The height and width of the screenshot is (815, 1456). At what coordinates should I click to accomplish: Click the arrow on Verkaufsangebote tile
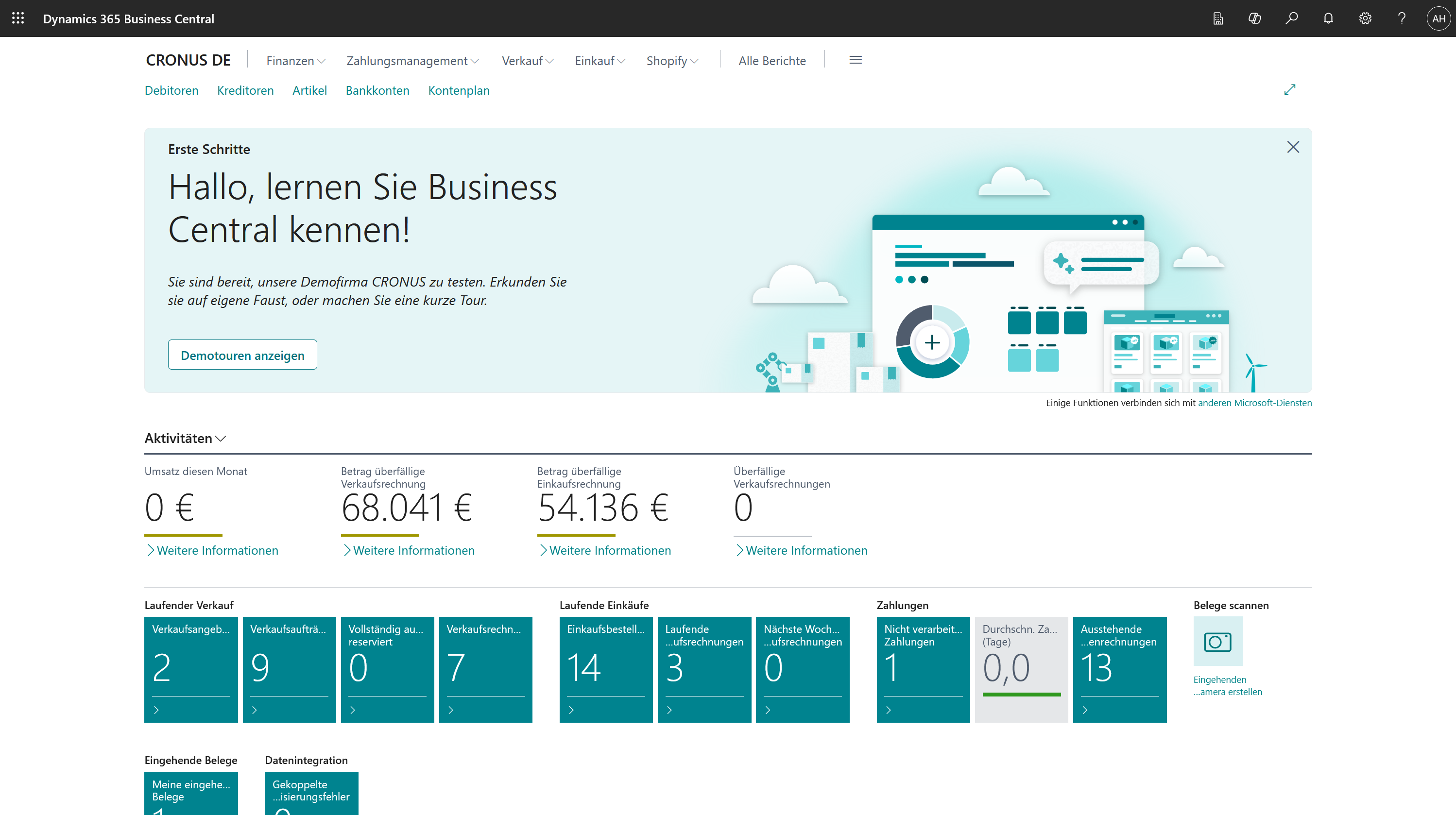(156, 710)
